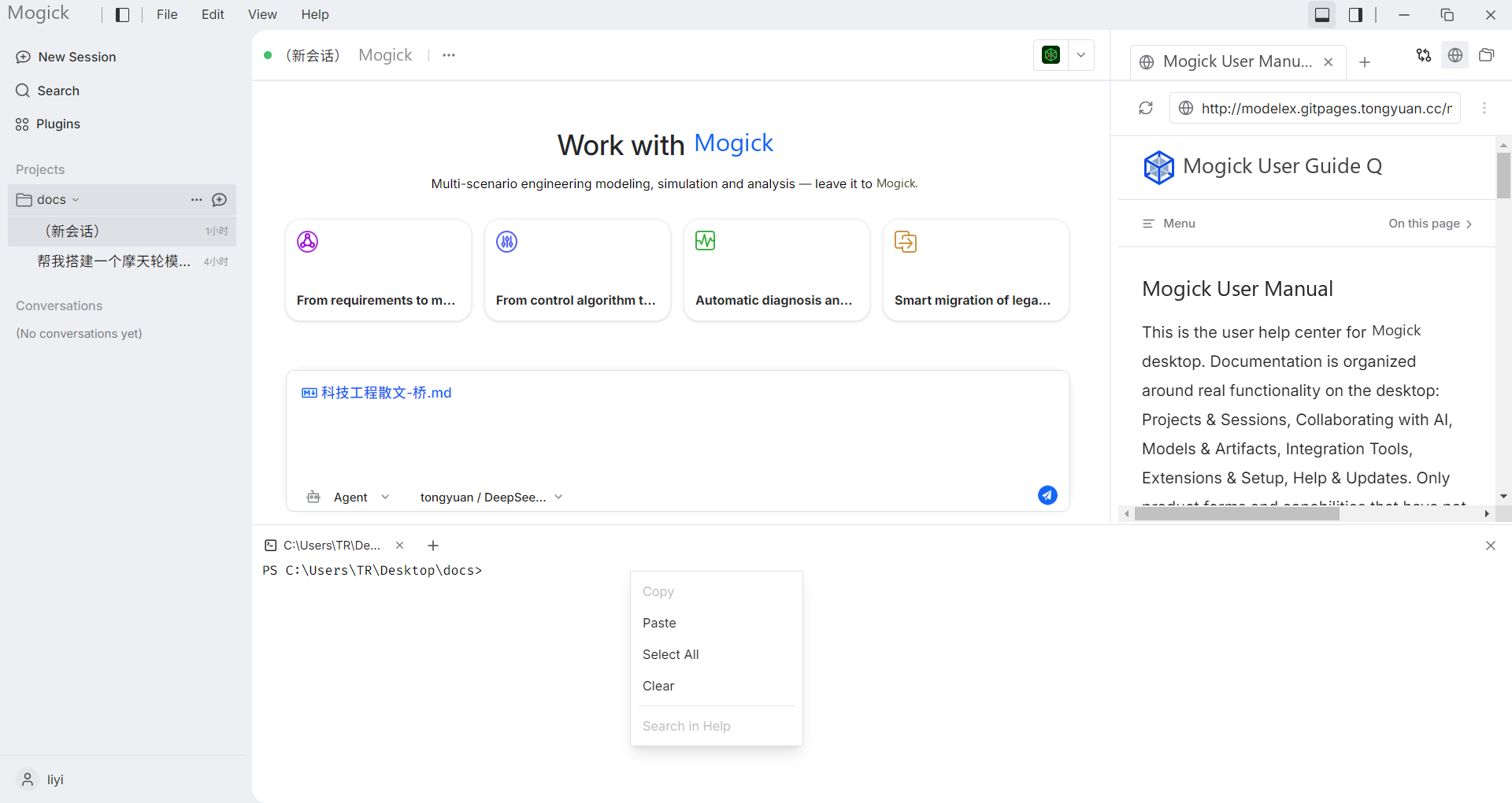Open browser kebab menu beside URL
1512x803 pixels.
coord(1484,108)
